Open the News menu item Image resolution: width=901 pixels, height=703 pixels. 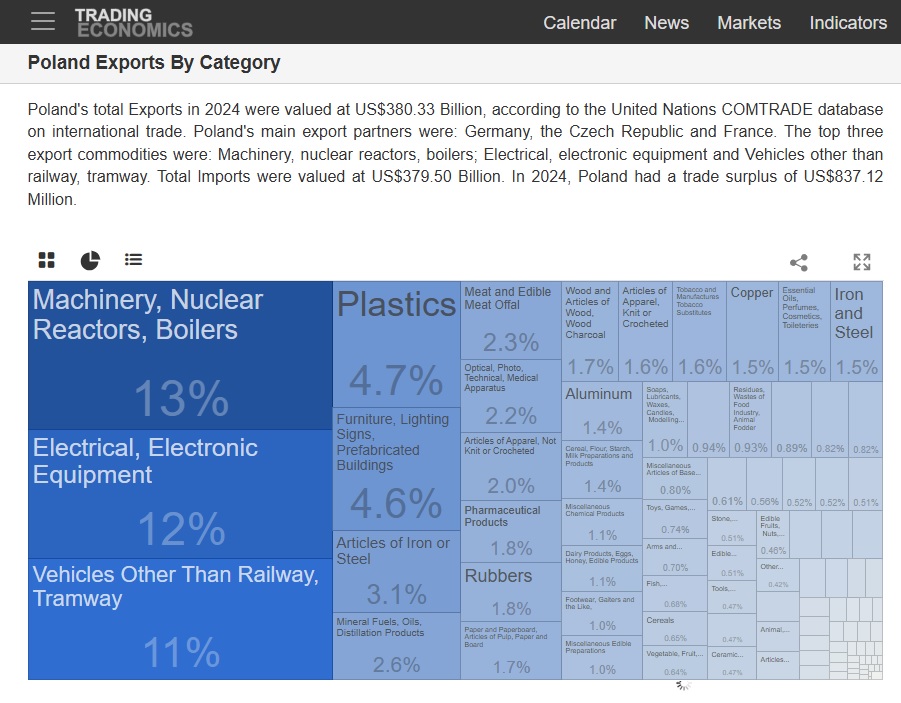666,22
